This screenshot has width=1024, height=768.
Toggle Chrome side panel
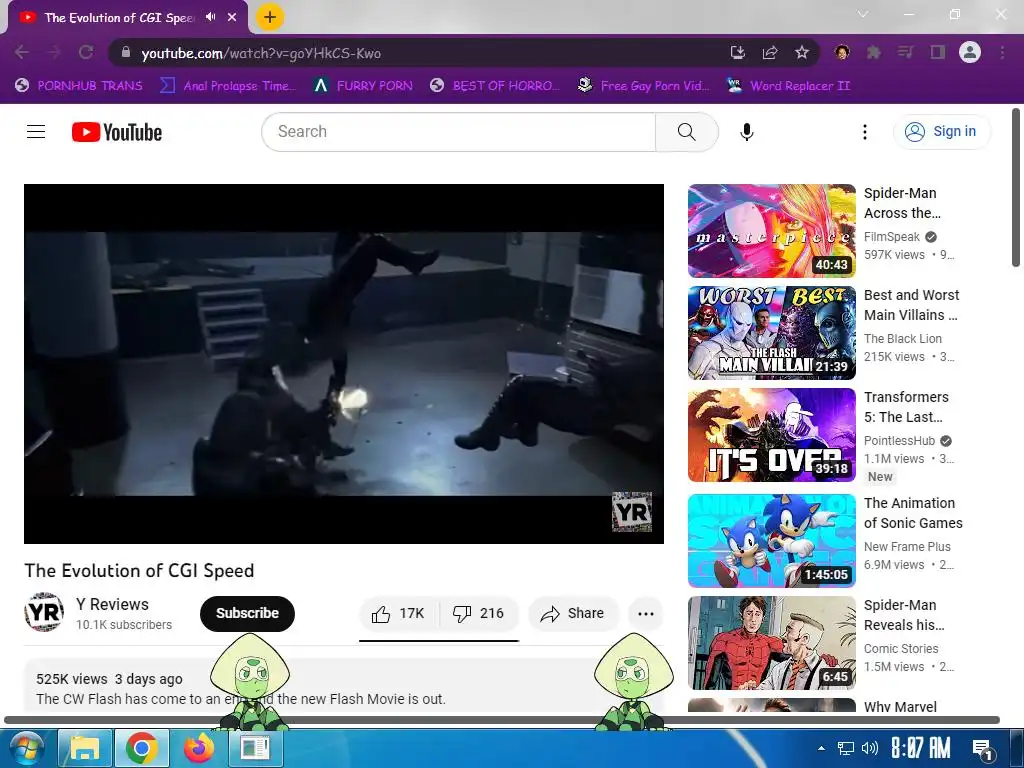click(938, 52)
